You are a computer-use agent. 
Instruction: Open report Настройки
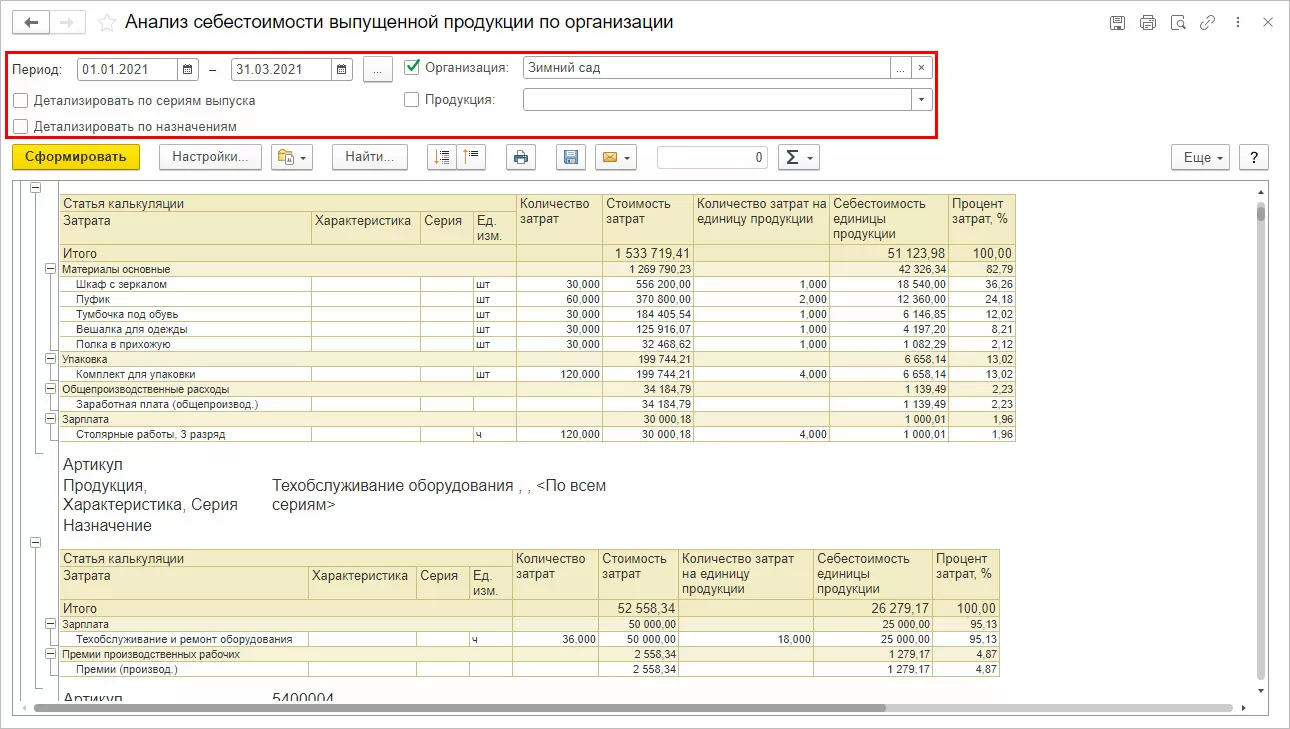pos(210,157)
